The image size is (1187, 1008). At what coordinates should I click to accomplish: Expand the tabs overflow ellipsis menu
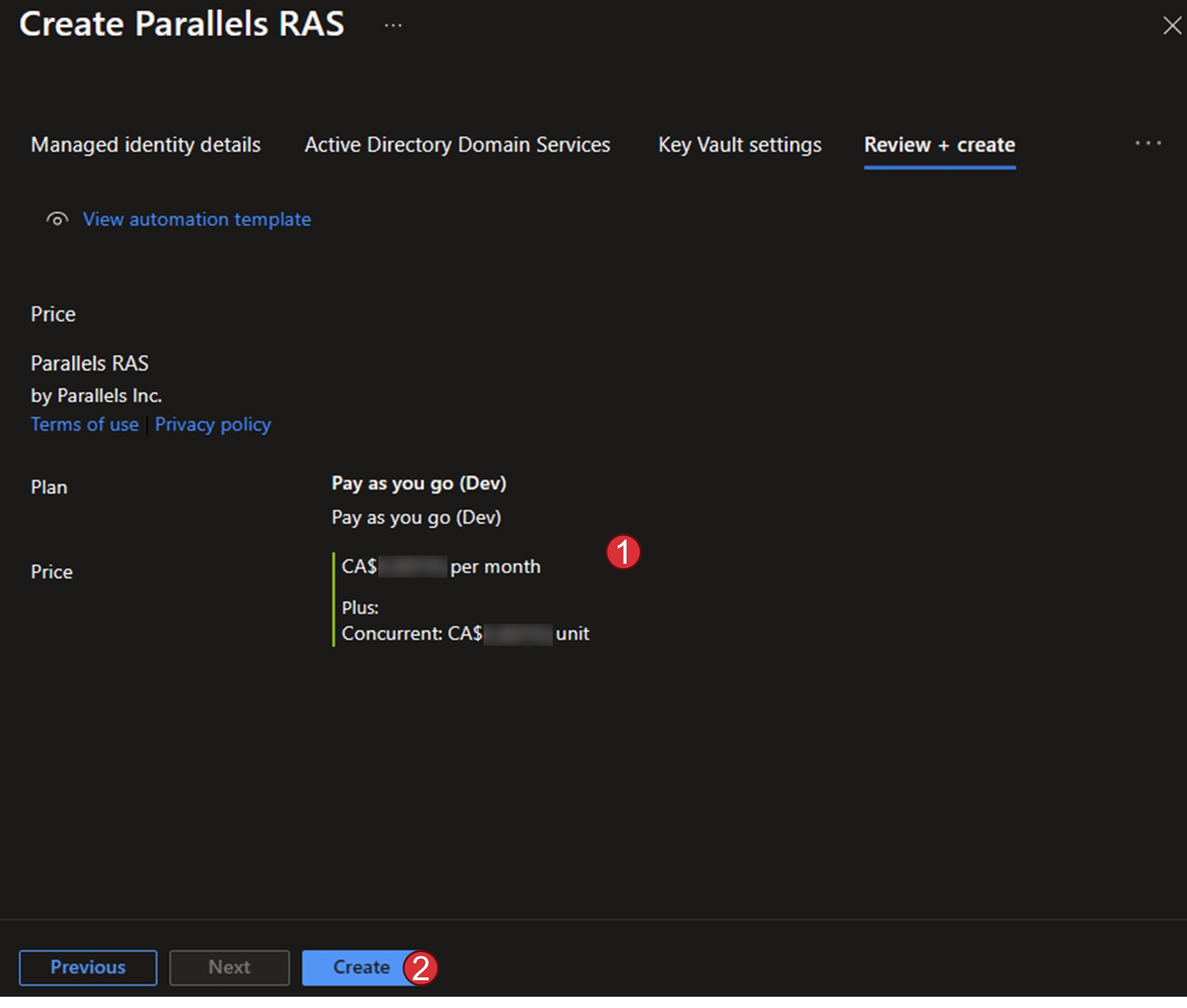(1147, 143)
